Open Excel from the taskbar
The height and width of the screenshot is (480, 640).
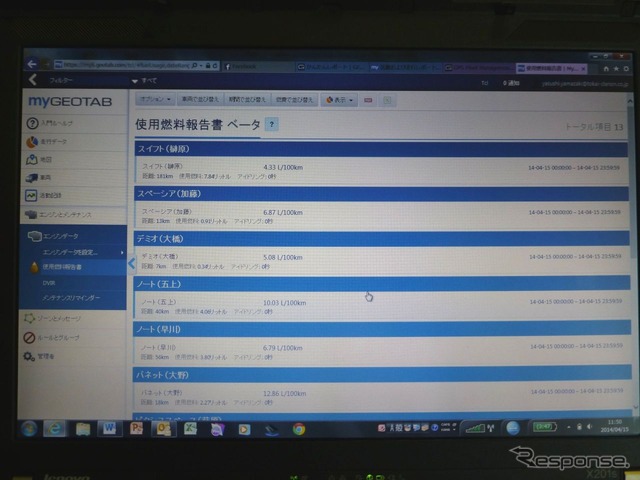pyautogui.click(x=190, y=429)
